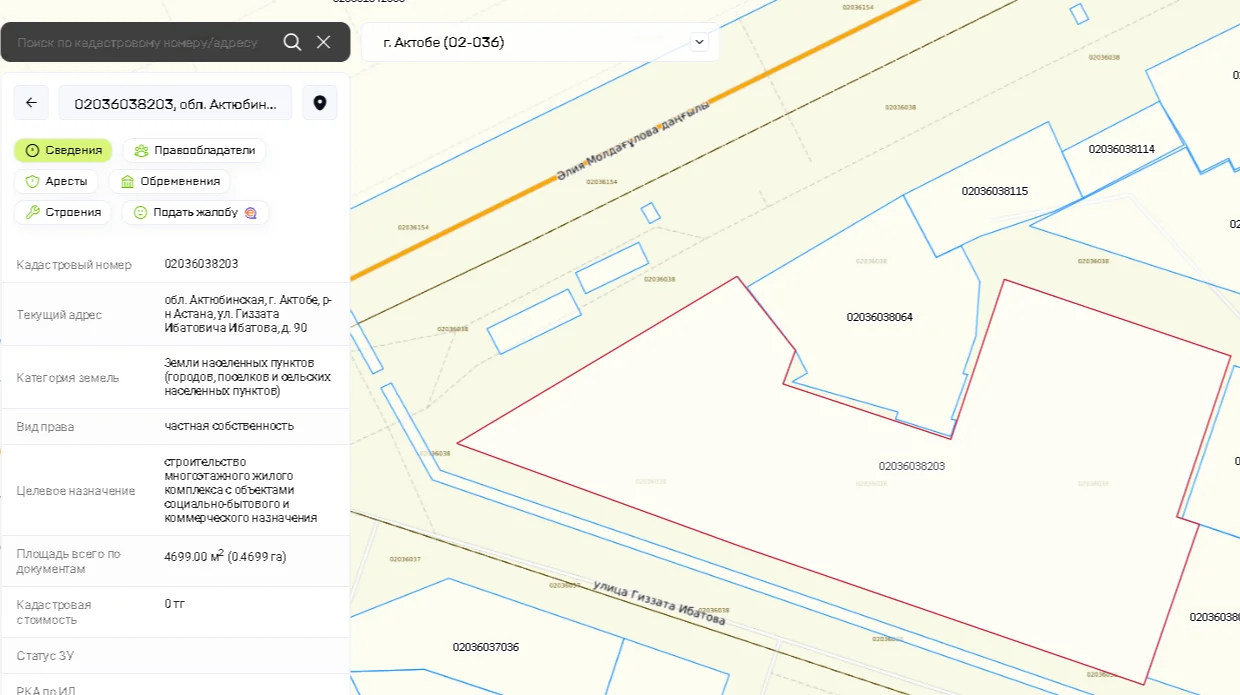Image resolution: width=1240 pixels, height=695 pixels.
Task: Select parcel 02036038115 on the map
Action: point(994,191)
